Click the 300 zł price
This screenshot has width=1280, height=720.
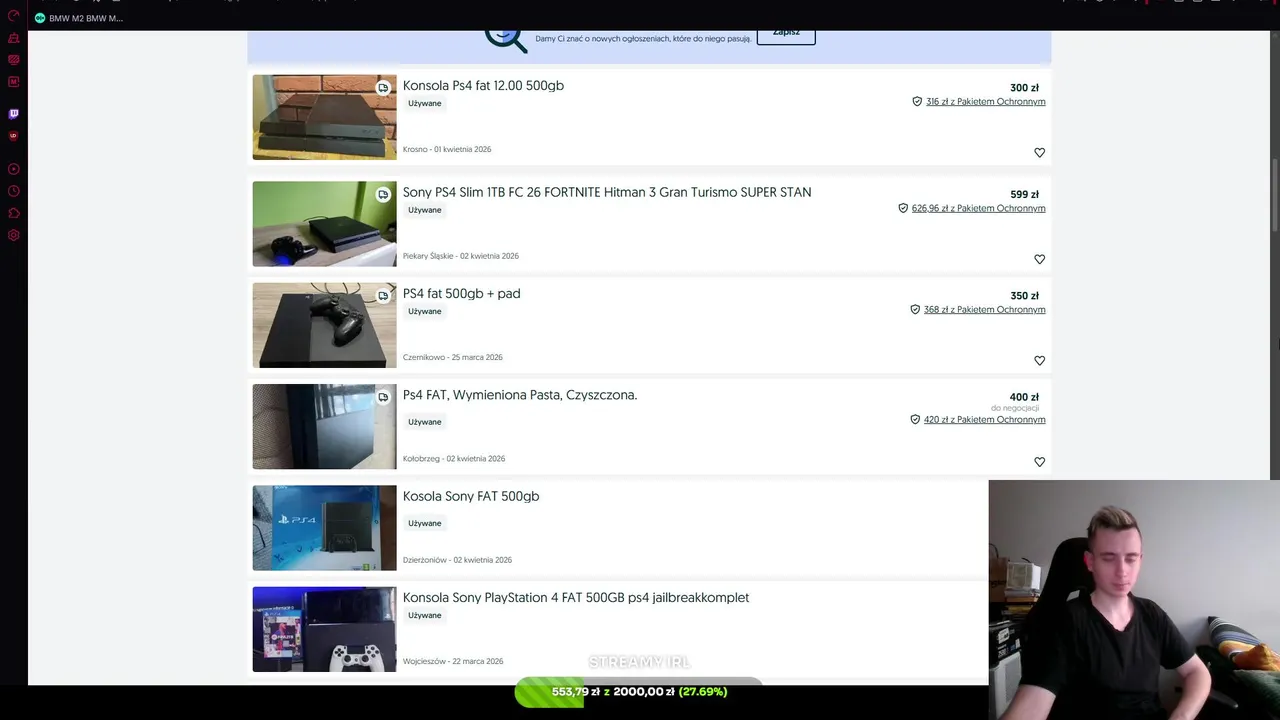[1024, 88]
